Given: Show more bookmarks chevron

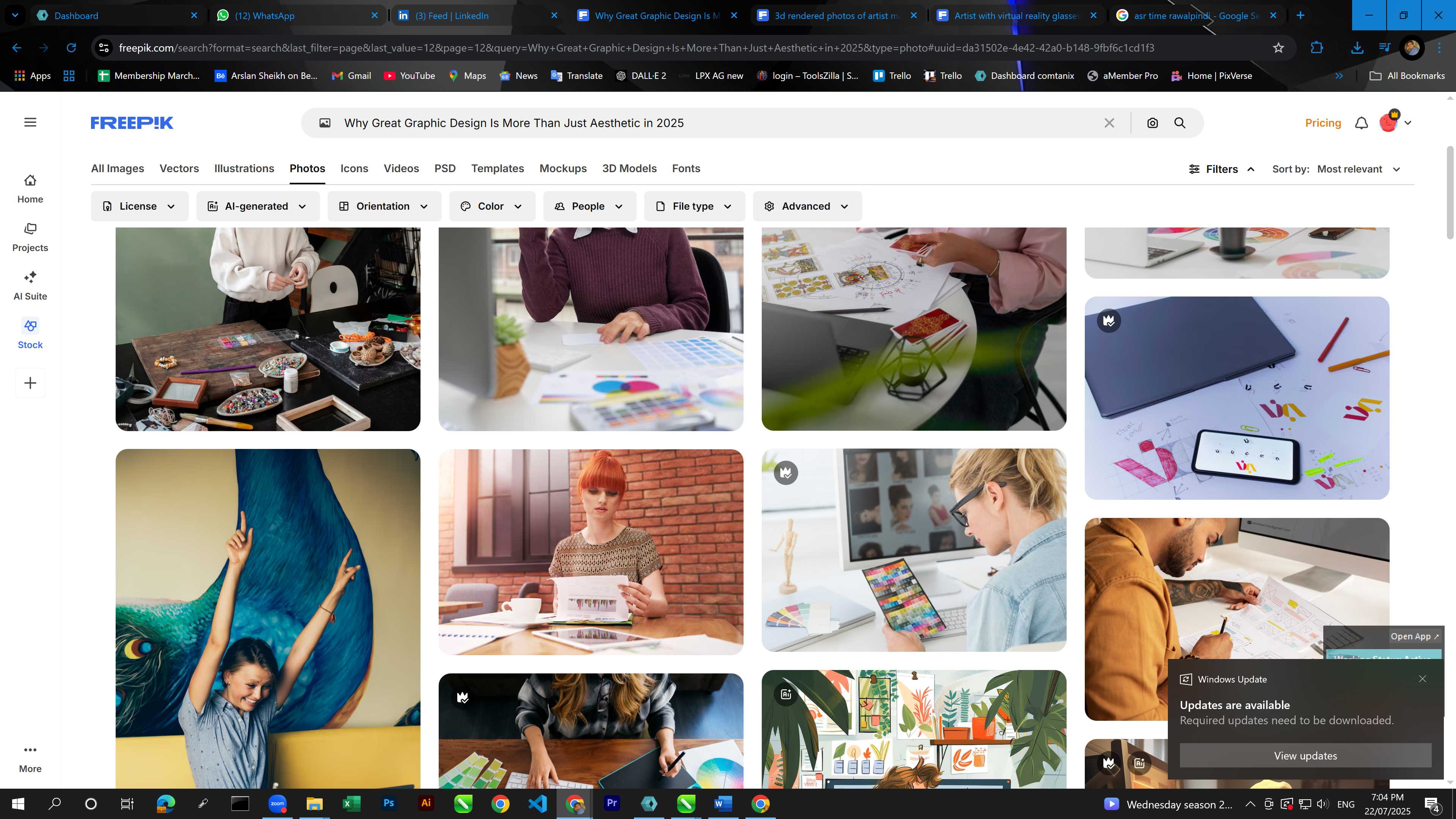Looking at the screenshot, I should coord(1339,76).
